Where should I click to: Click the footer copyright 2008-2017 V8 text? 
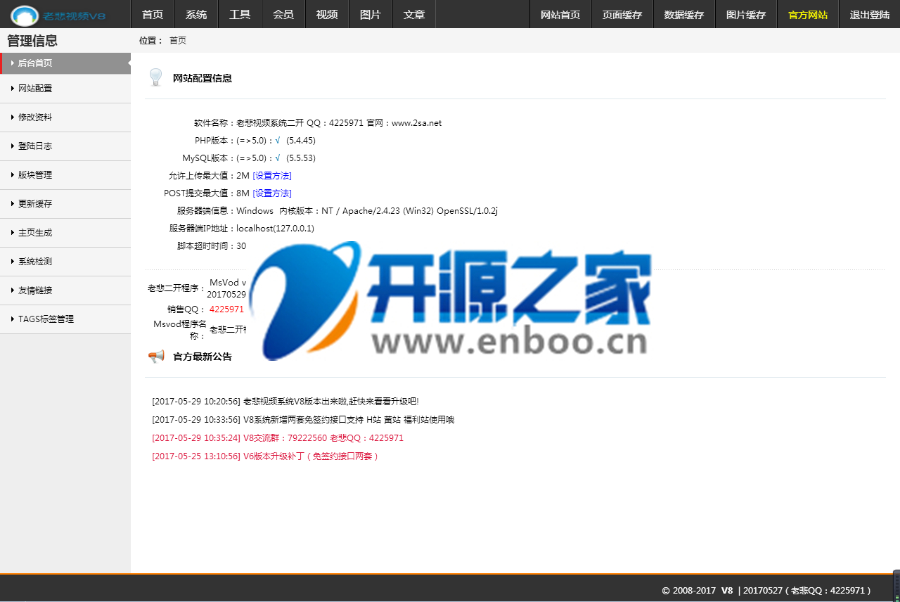[697, 590]
